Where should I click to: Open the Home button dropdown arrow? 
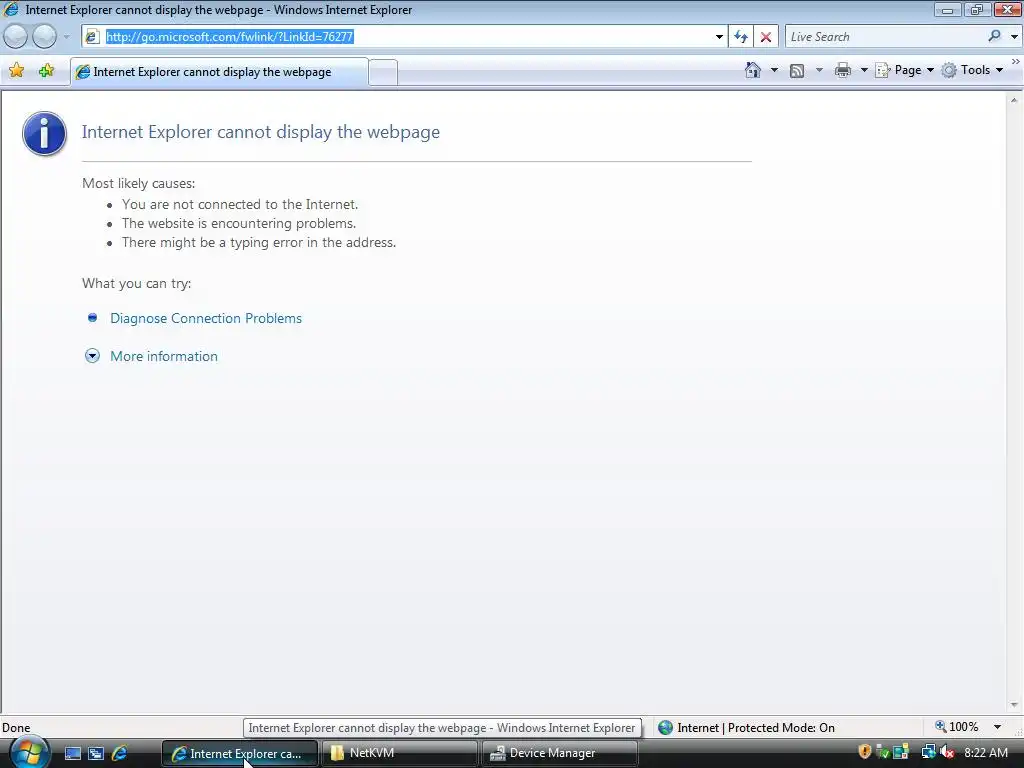click(x=775, y=70)
